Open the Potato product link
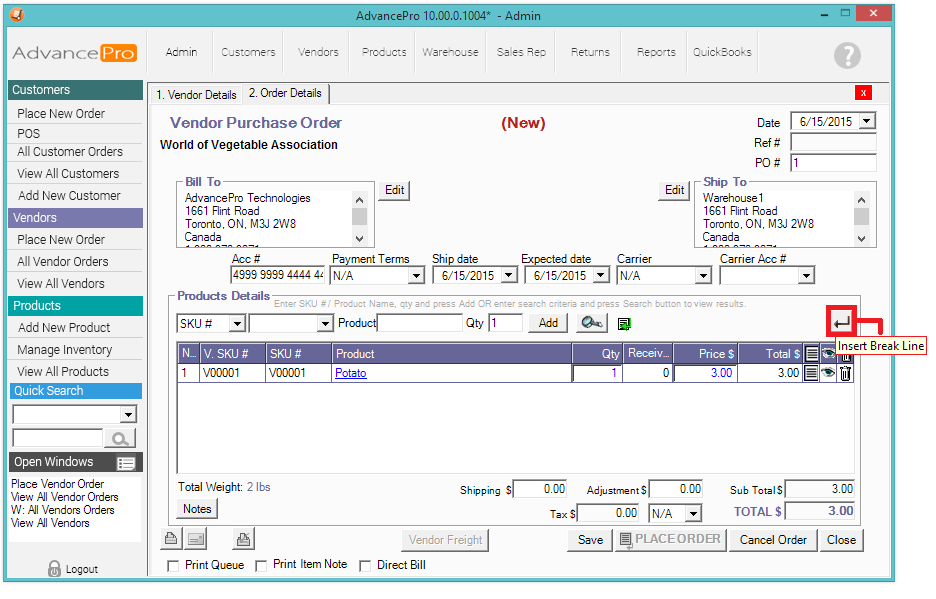This screenshot has height=599, width=936. click(350, 373)
